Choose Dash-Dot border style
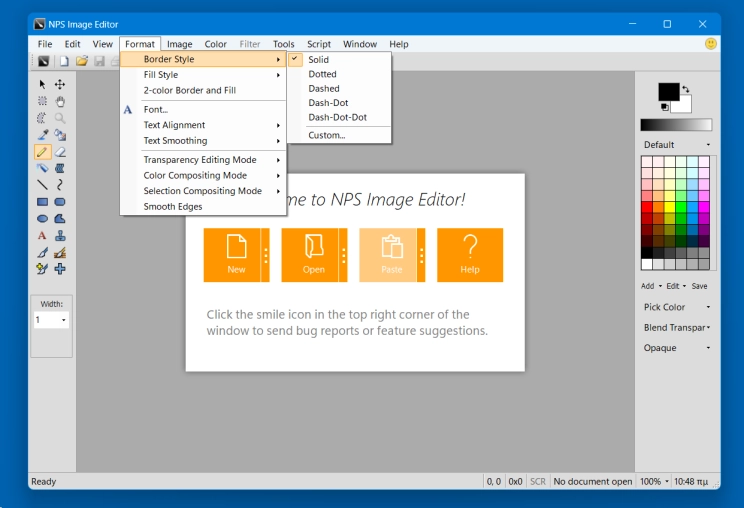744x508 pixels. tap(339, 102)
